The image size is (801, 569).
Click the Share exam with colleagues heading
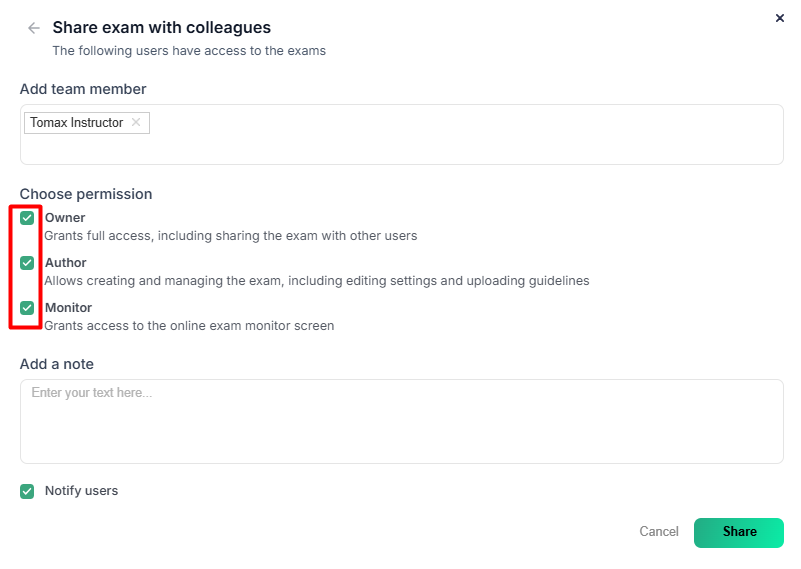coord(161,28)
